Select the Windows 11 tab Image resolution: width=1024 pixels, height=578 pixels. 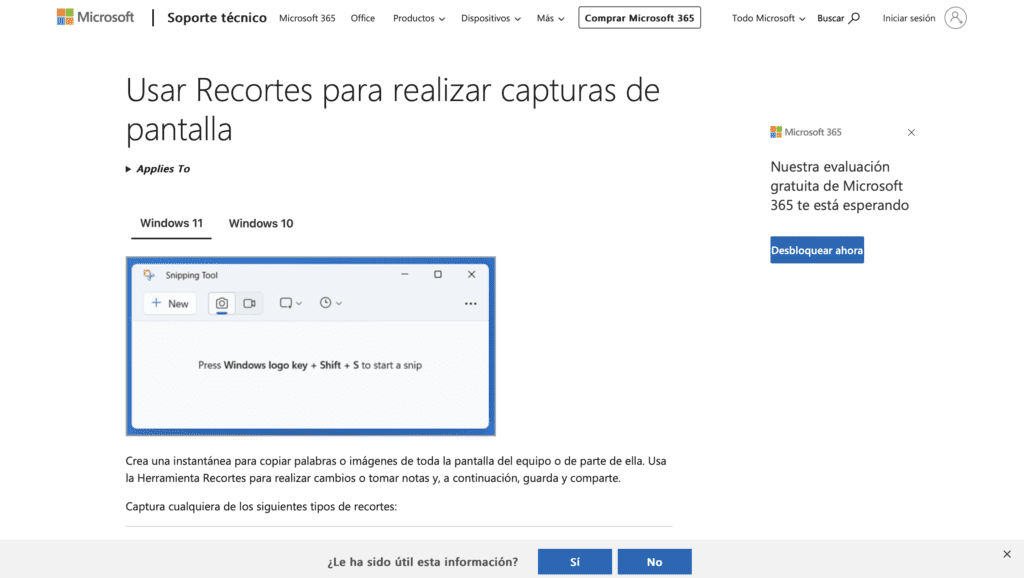pos(171,223)
